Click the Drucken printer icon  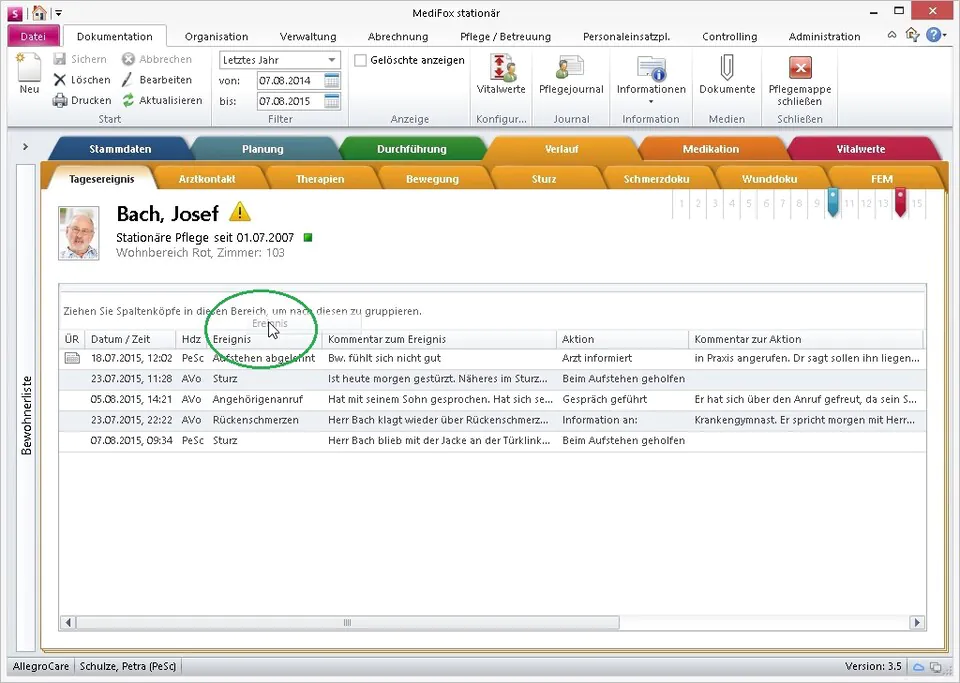[x=60, y=101]
